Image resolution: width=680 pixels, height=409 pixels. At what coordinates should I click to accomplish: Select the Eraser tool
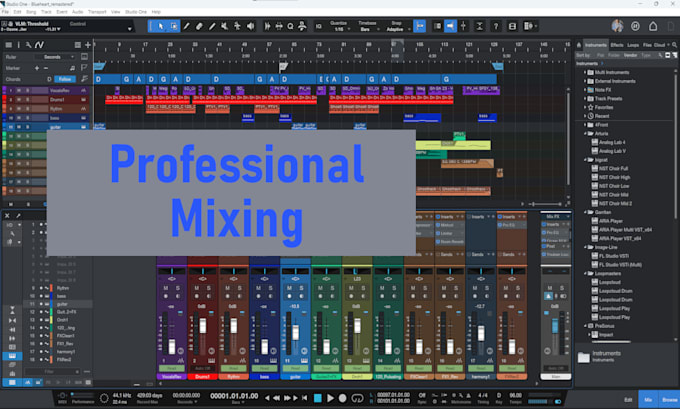coord(199,26)
